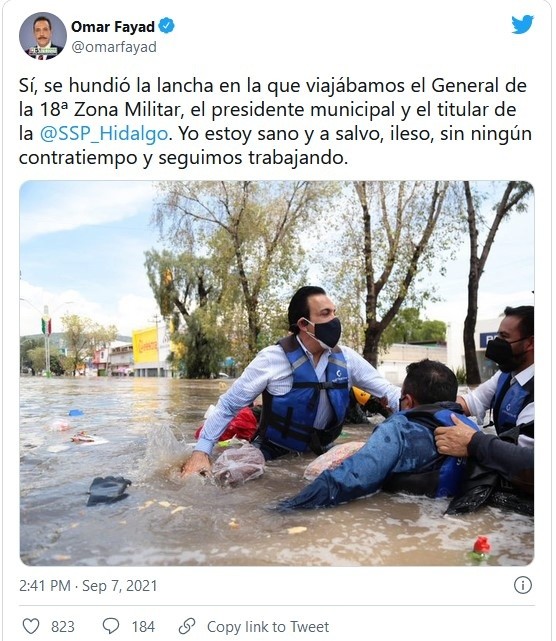Enlarge the flood rescue photo
556x641 pixels.
point(277,373)
